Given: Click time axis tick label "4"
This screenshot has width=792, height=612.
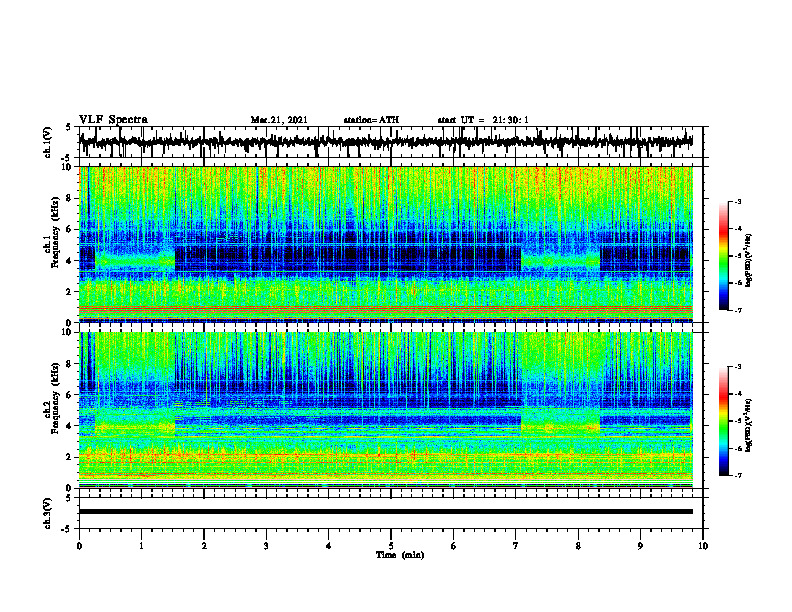Looking at the screenshot, I should [x=329, y=546].
